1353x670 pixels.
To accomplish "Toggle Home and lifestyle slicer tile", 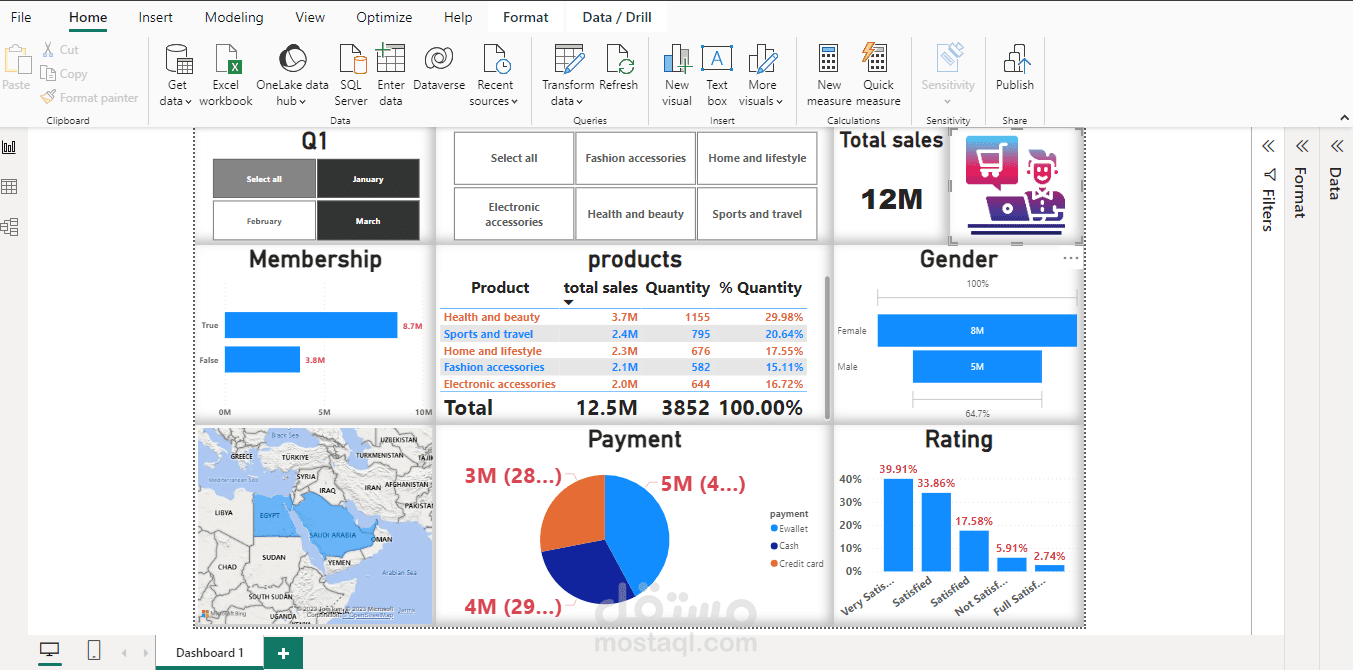I will [x=757, y=158].
